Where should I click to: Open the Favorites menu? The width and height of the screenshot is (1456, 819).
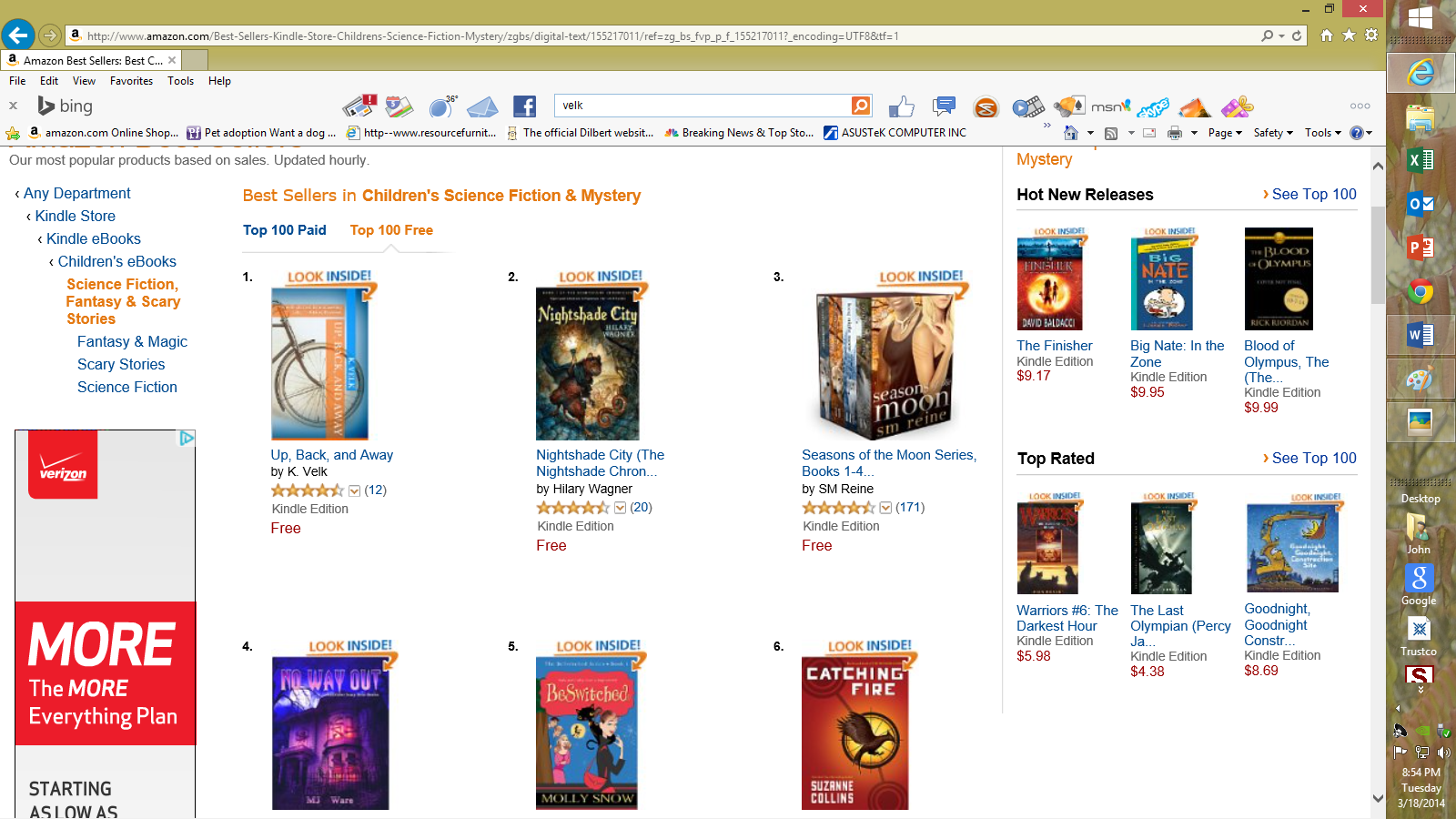point(131,81)
